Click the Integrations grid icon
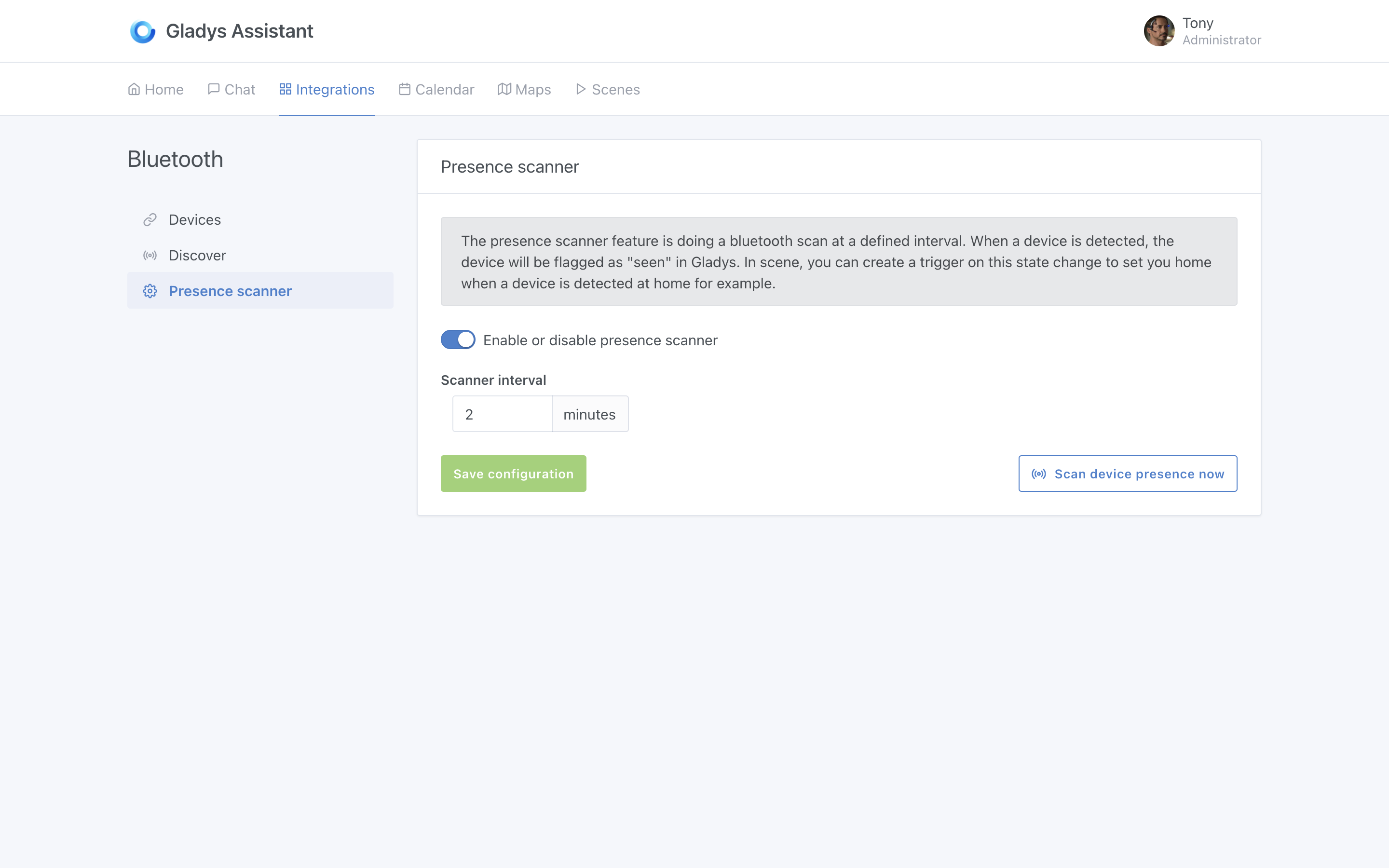The image size is (1389, 868). (x=286, y=89)
